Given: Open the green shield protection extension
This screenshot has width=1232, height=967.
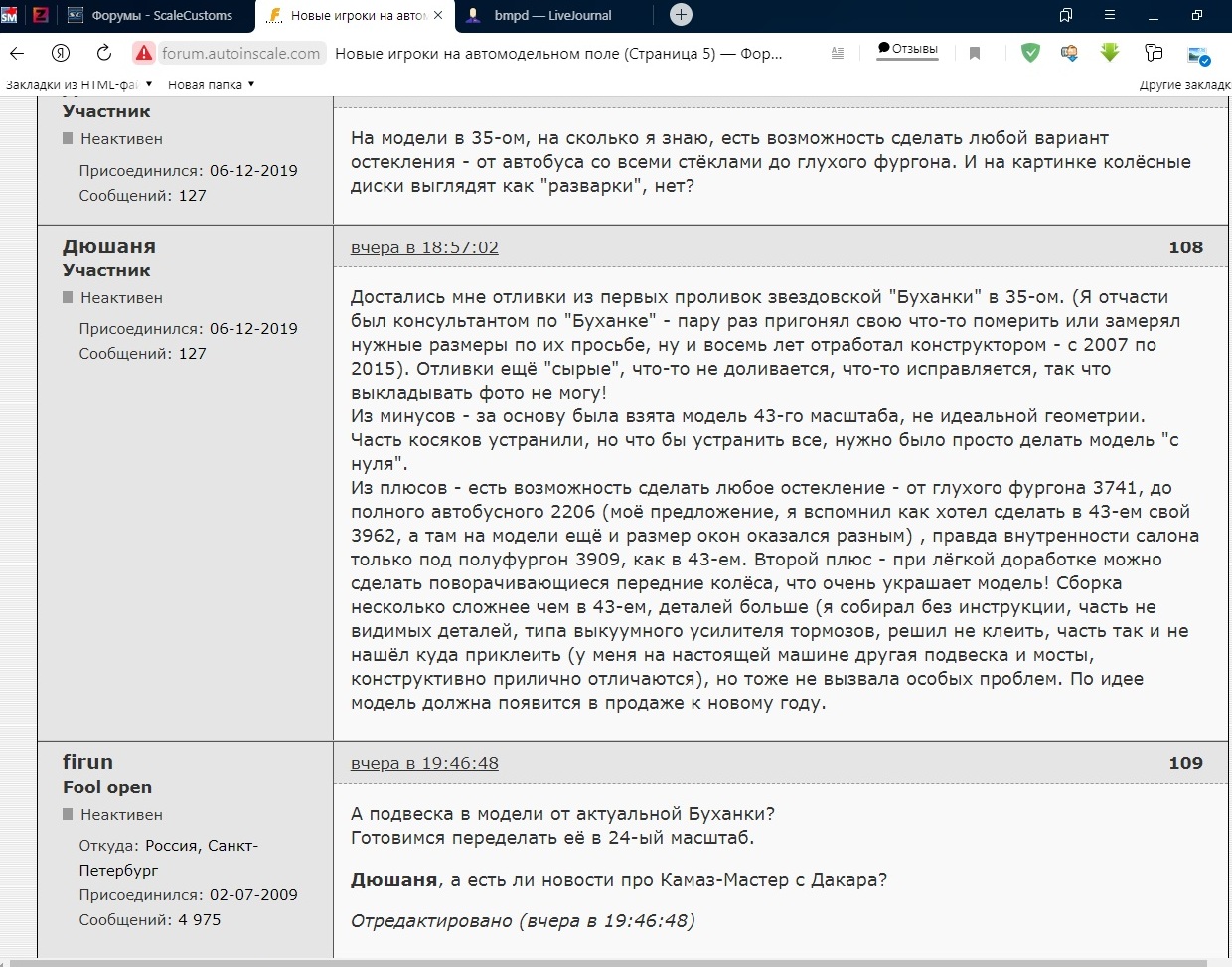Looking at the screenshot, I should pos(1030,54).
